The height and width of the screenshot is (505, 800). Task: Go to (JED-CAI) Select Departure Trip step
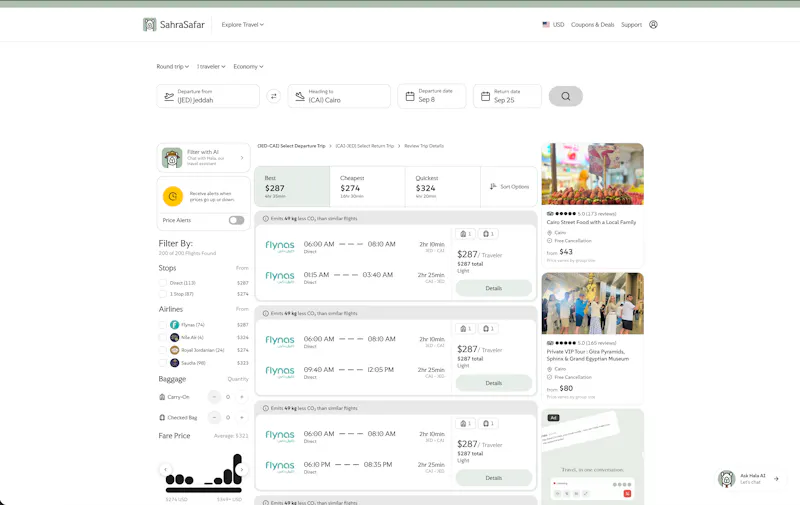pyautogui.click(x=291, y=146)
